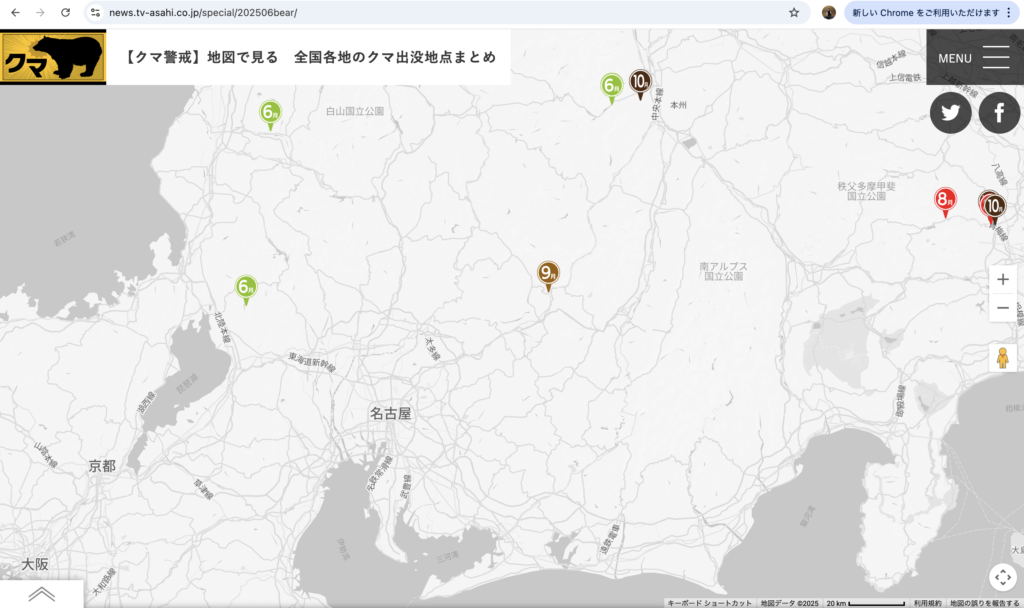Zoom in the map with plus button
This screenshot has height=608, width=1024.
pyautogui.click(x=1003, y=280)
